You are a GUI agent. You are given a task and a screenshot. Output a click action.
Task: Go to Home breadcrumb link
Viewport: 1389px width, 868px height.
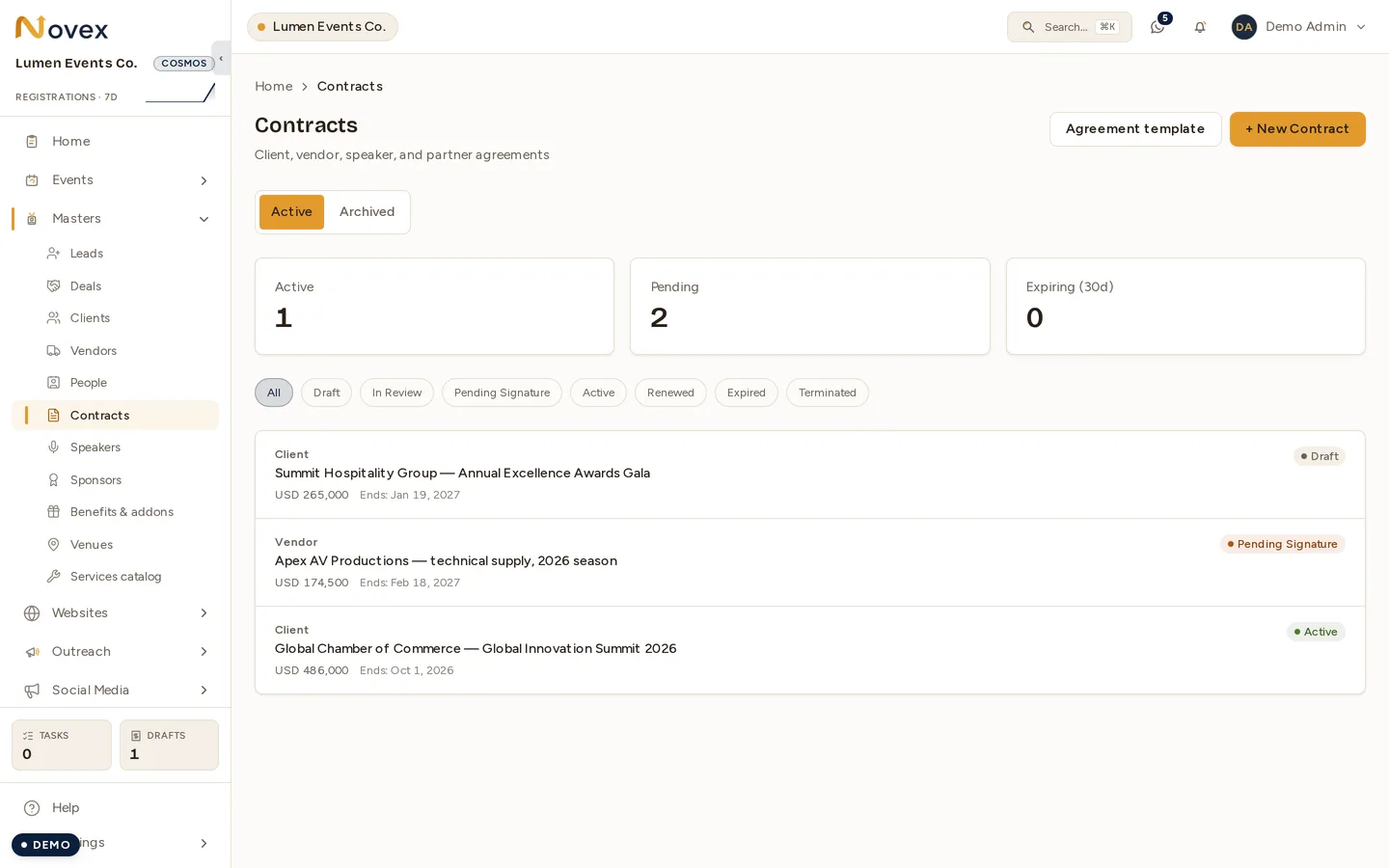click(273, 87)
